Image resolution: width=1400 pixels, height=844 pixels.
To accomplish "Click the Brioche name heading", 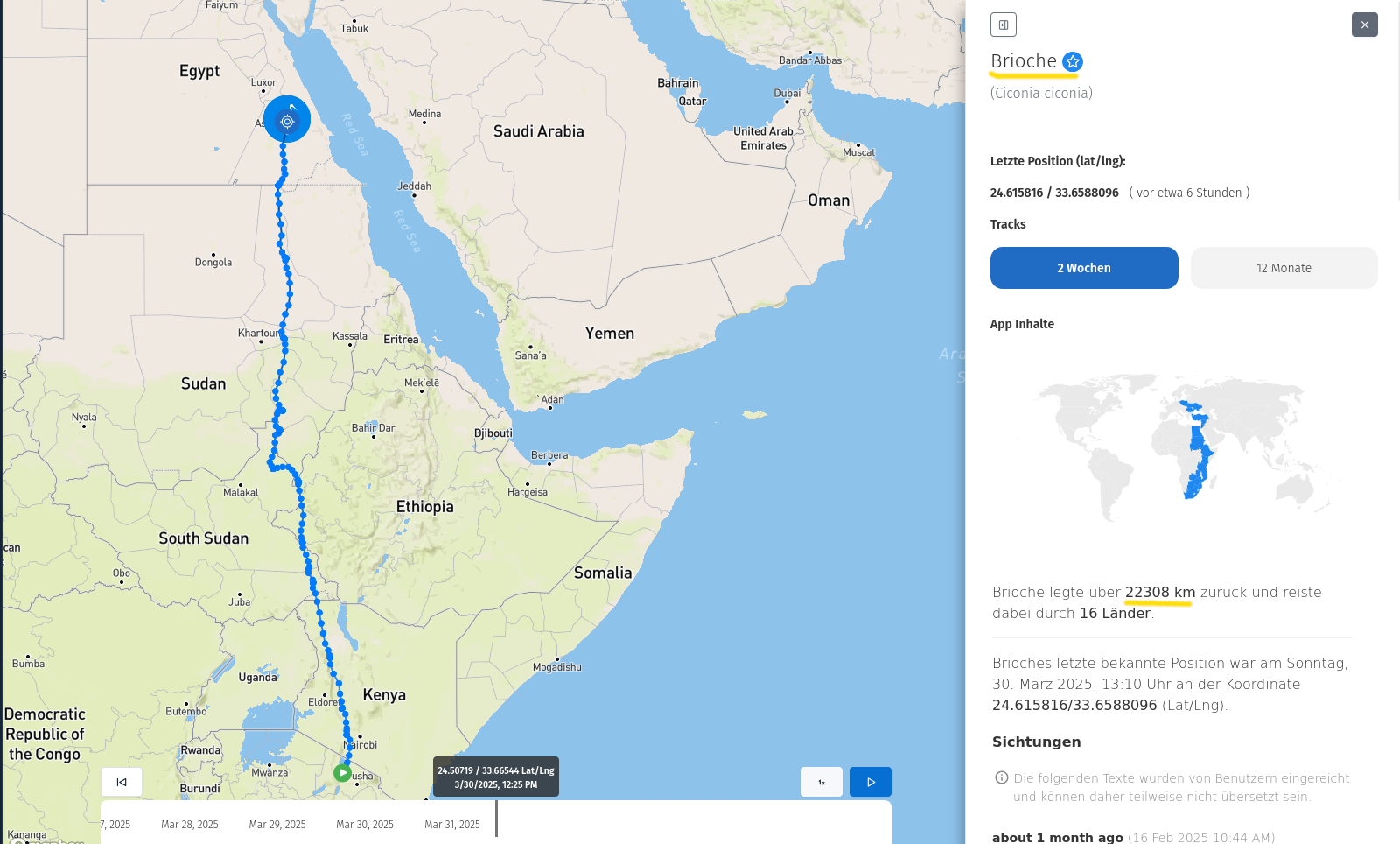I will (x=1024, y=61).
